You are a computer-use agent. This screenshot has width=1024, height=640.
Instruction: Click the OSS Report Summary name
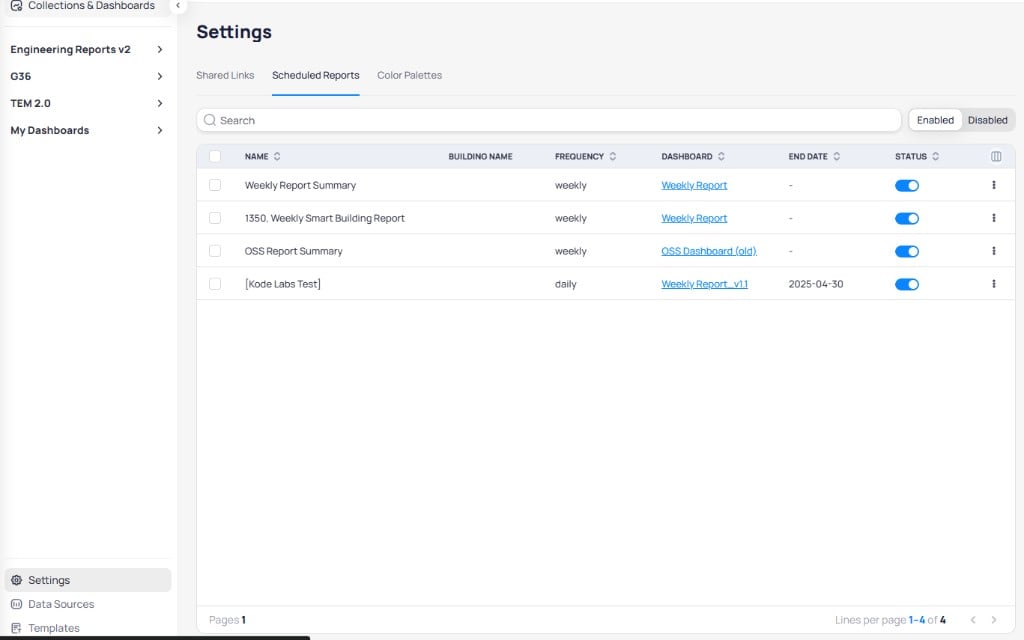click(293, 251)
